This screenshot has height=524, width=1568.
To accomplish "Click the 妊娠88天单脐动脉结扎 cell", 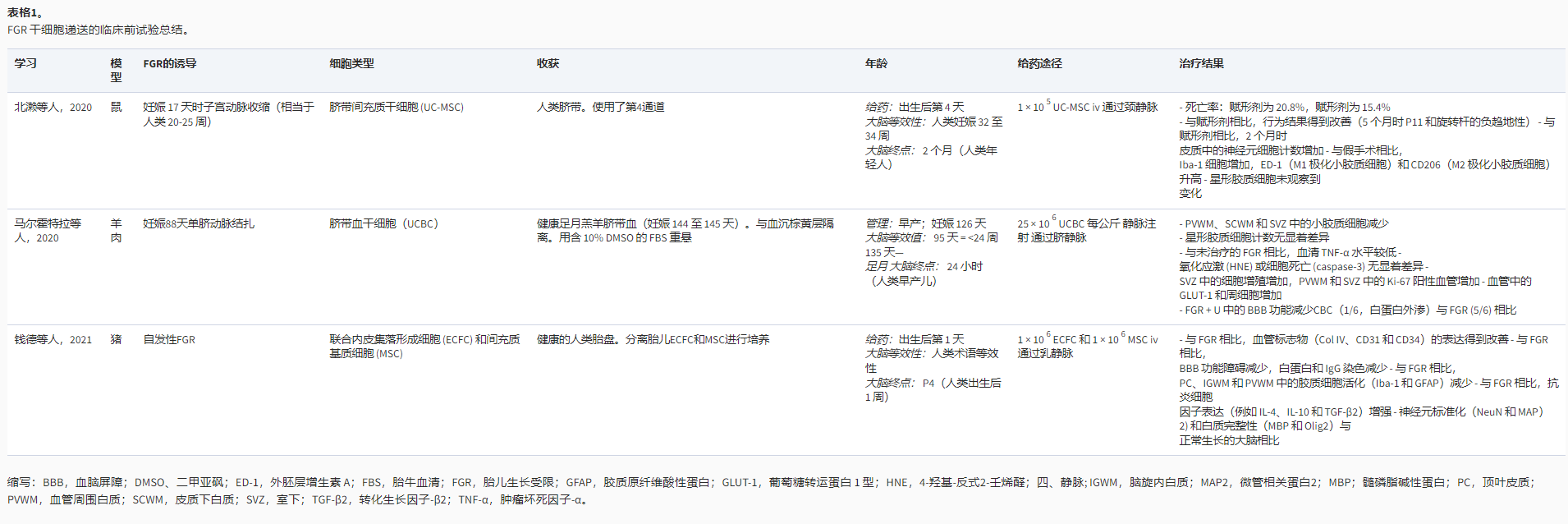I will pos(199,223).
